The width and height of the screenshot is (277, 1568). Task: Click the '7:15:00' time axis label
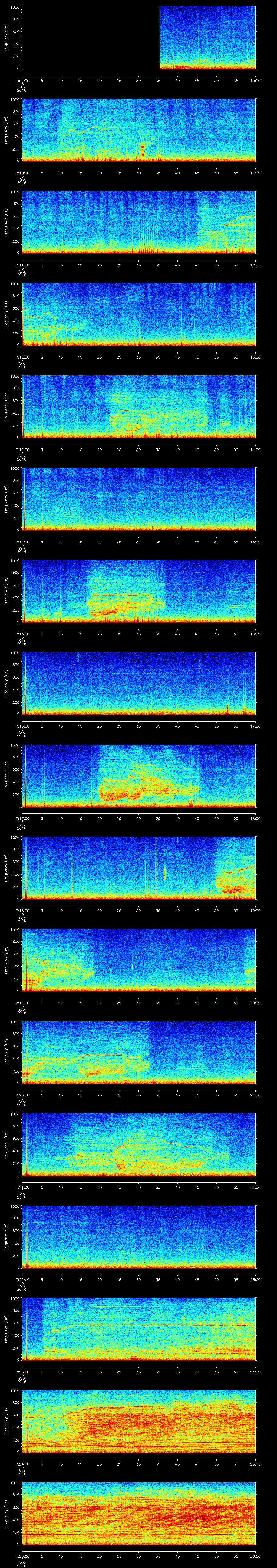pos(22,634)
